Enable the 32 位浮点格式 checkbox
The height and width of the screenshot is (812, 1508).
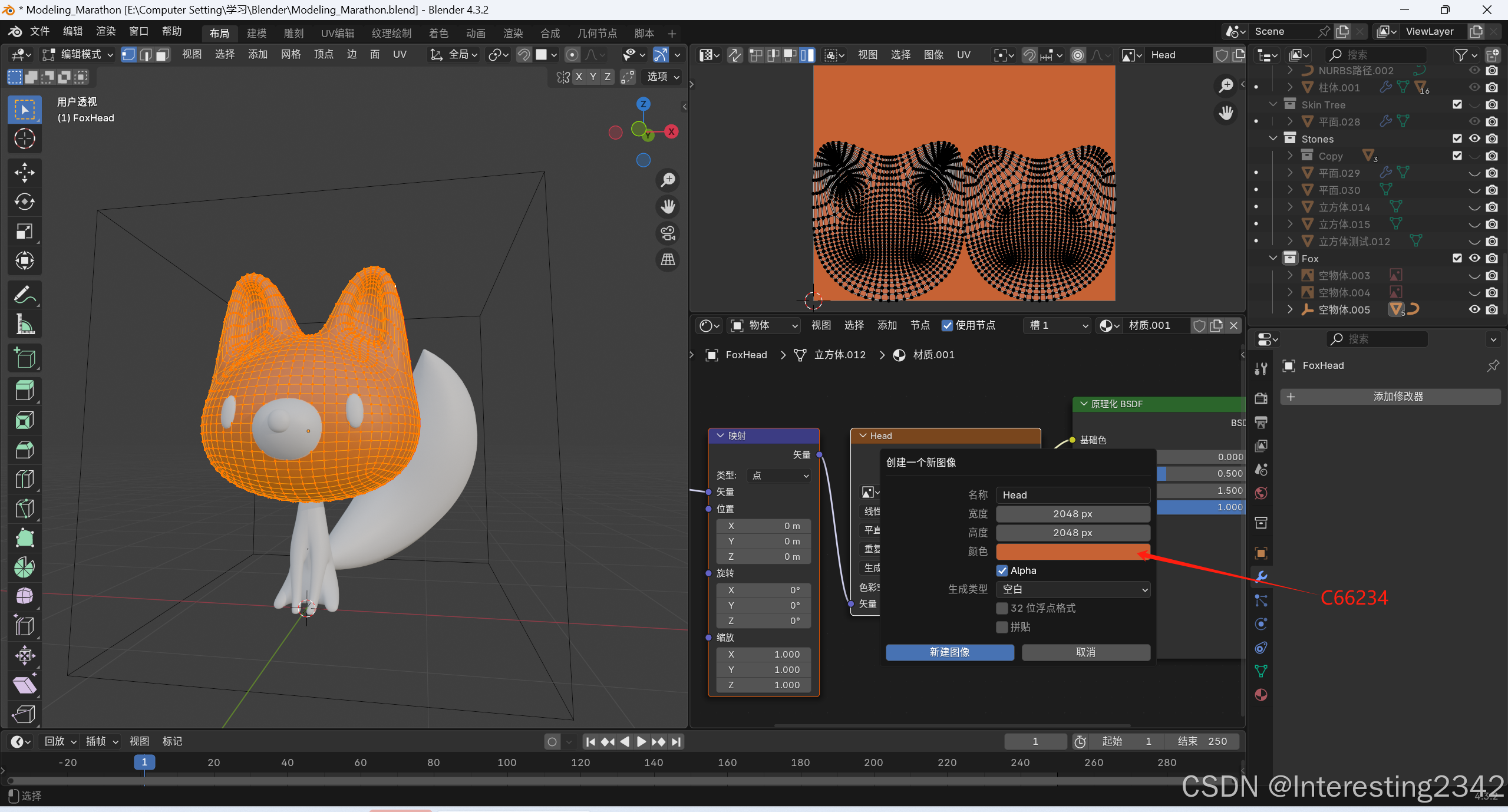[1002, 608]
